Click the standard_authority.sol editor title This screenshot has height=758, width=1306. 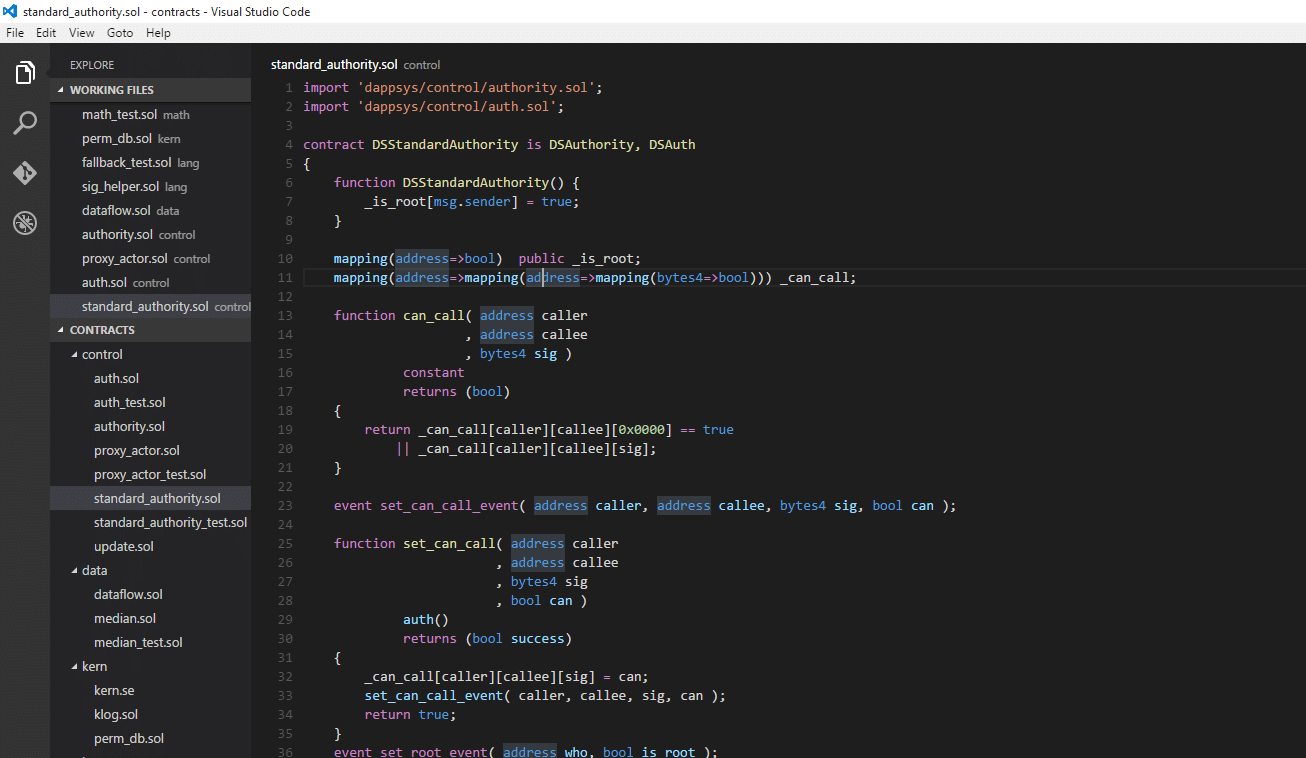click(334, 65)
